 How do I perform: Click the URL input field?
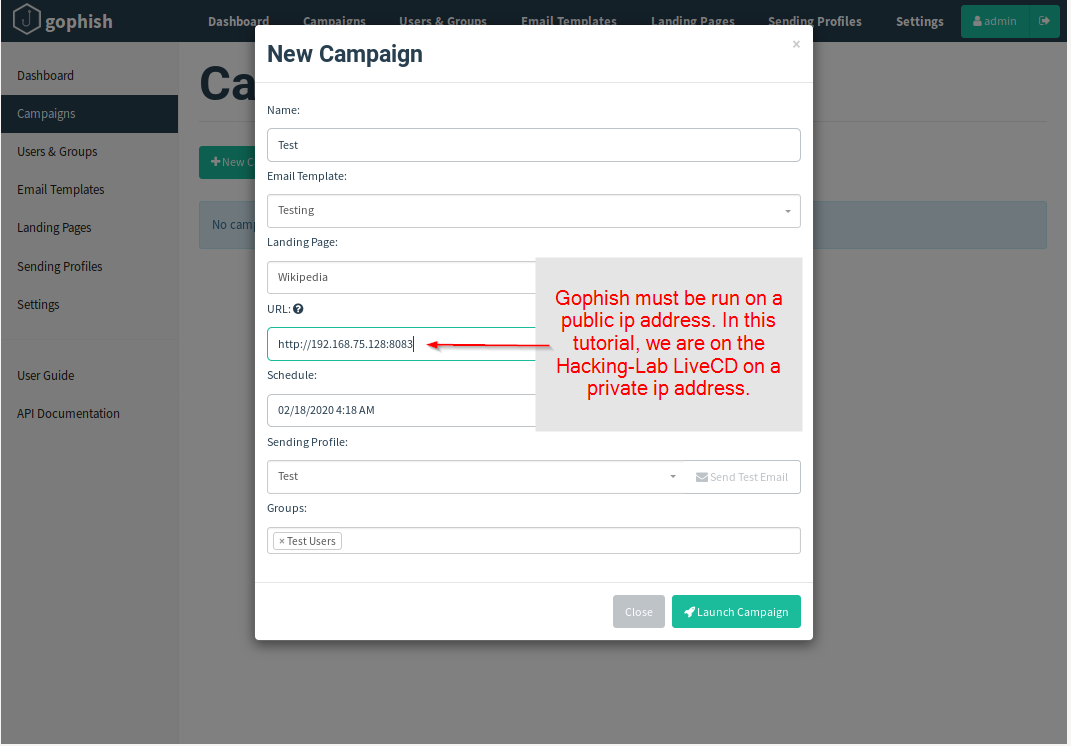point(402,344)
